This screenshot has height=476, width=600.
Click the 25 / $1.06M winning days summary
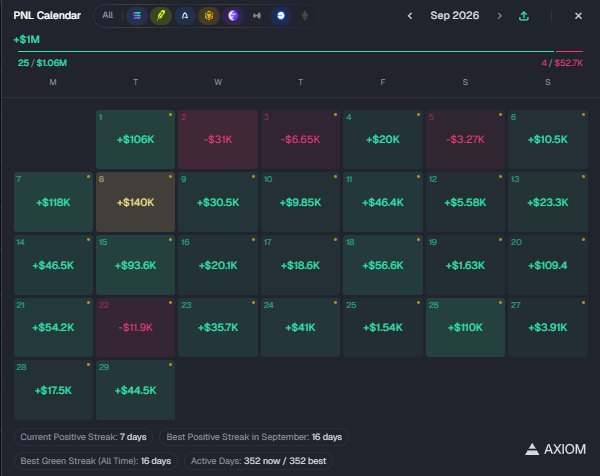(x=42, y=63)
